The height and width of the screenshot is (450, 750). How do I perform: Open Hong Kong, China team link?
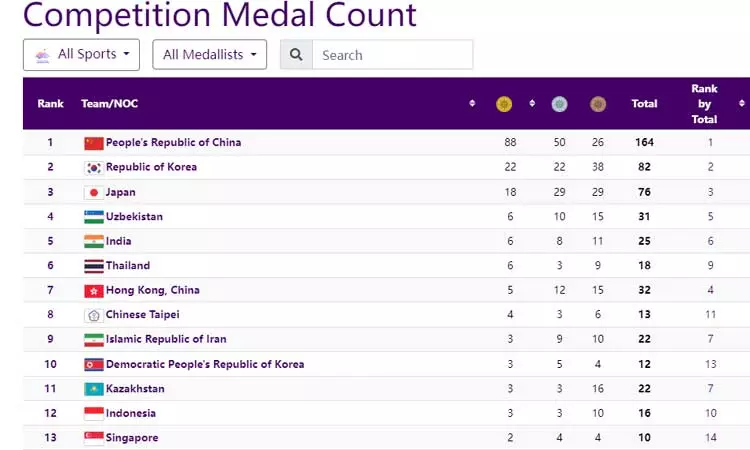[152, 290]
